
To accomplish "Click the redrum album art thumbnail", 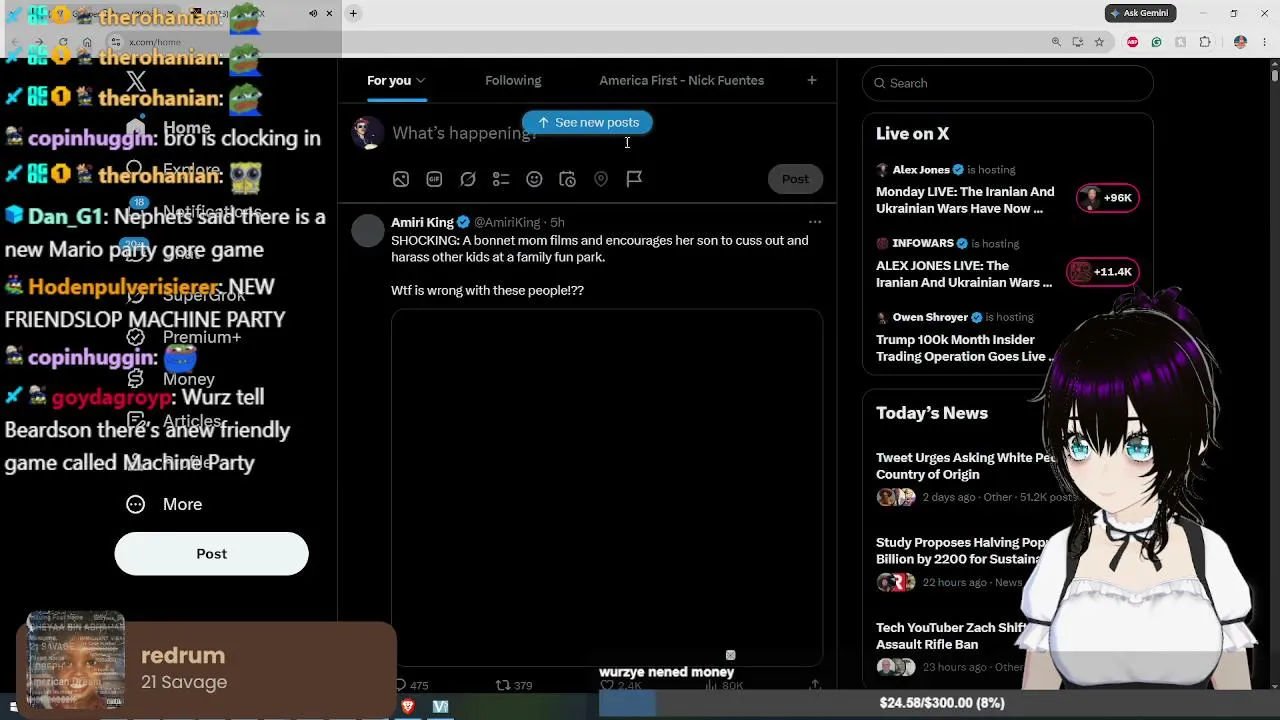I will 75,661.
